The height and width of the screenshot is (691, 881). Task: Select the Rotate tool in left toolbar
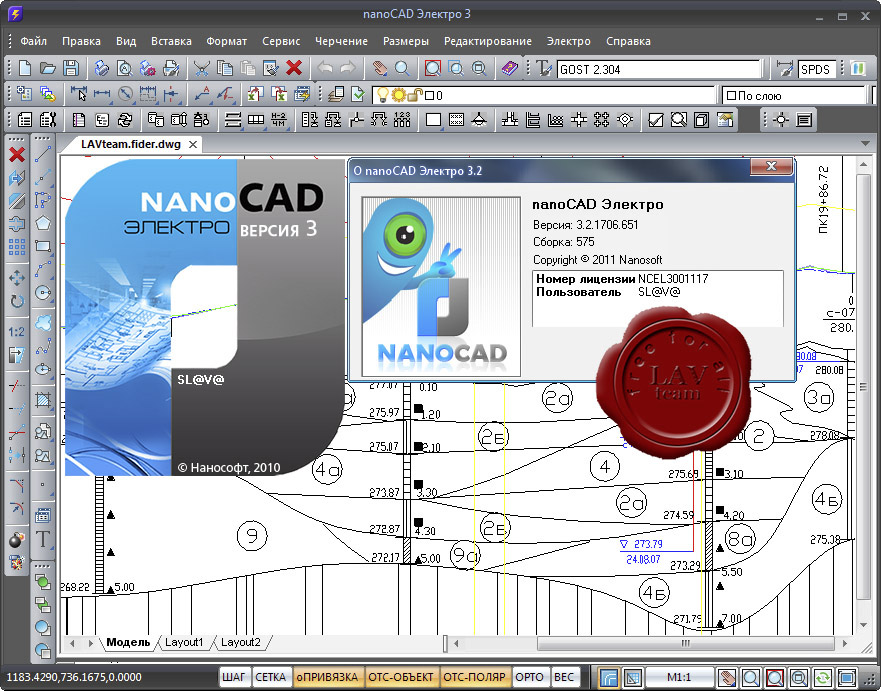(17, 301)
